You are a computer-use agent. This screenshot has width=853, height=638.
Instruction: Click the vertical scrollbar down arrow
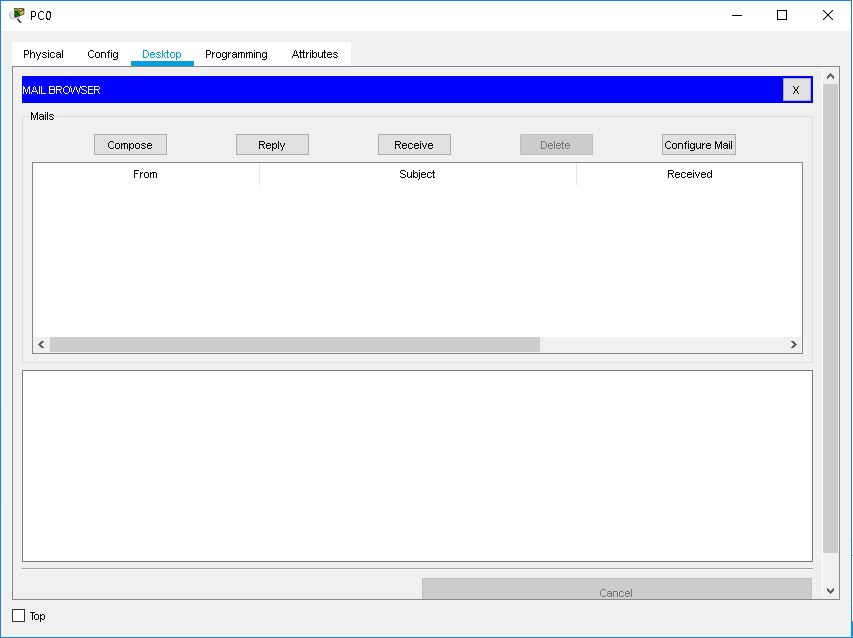(x=831, y=590)
